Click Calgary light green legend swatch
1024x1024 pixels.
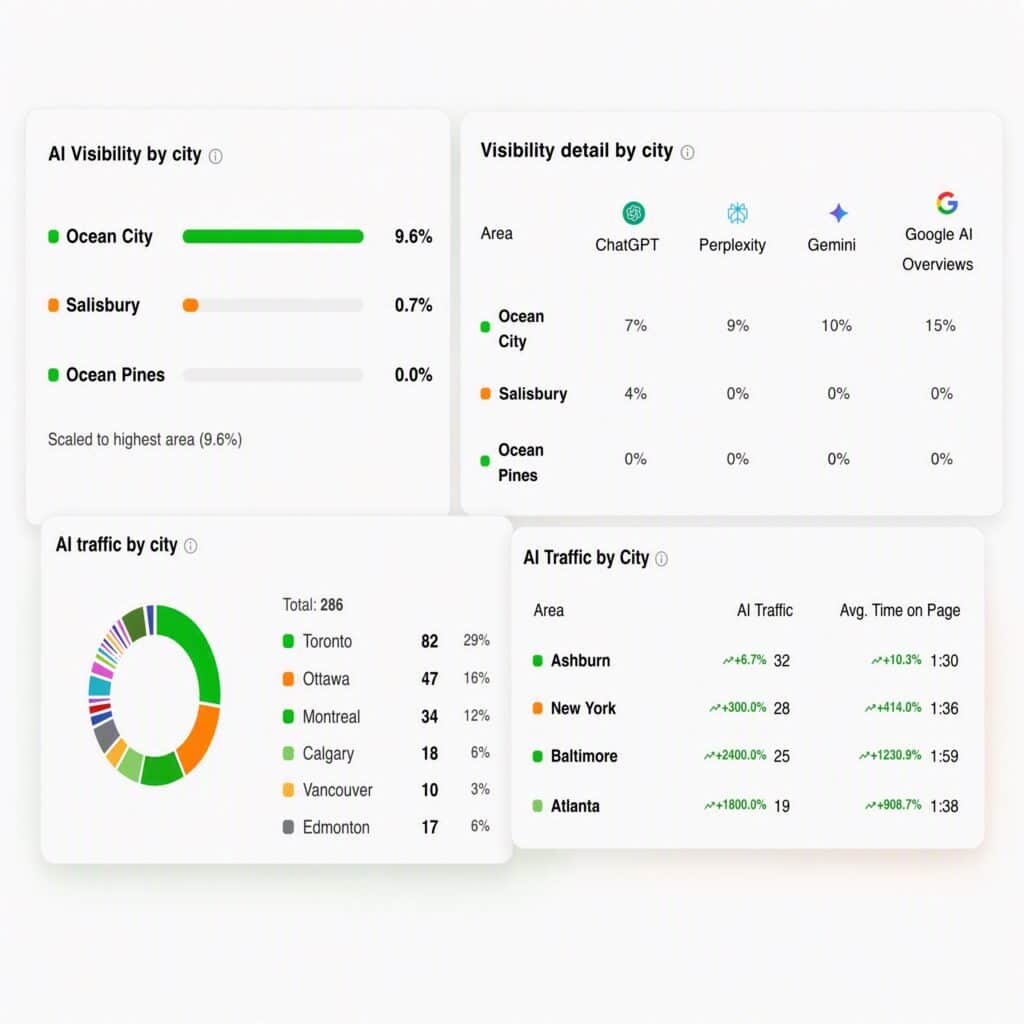coord(288,754)
